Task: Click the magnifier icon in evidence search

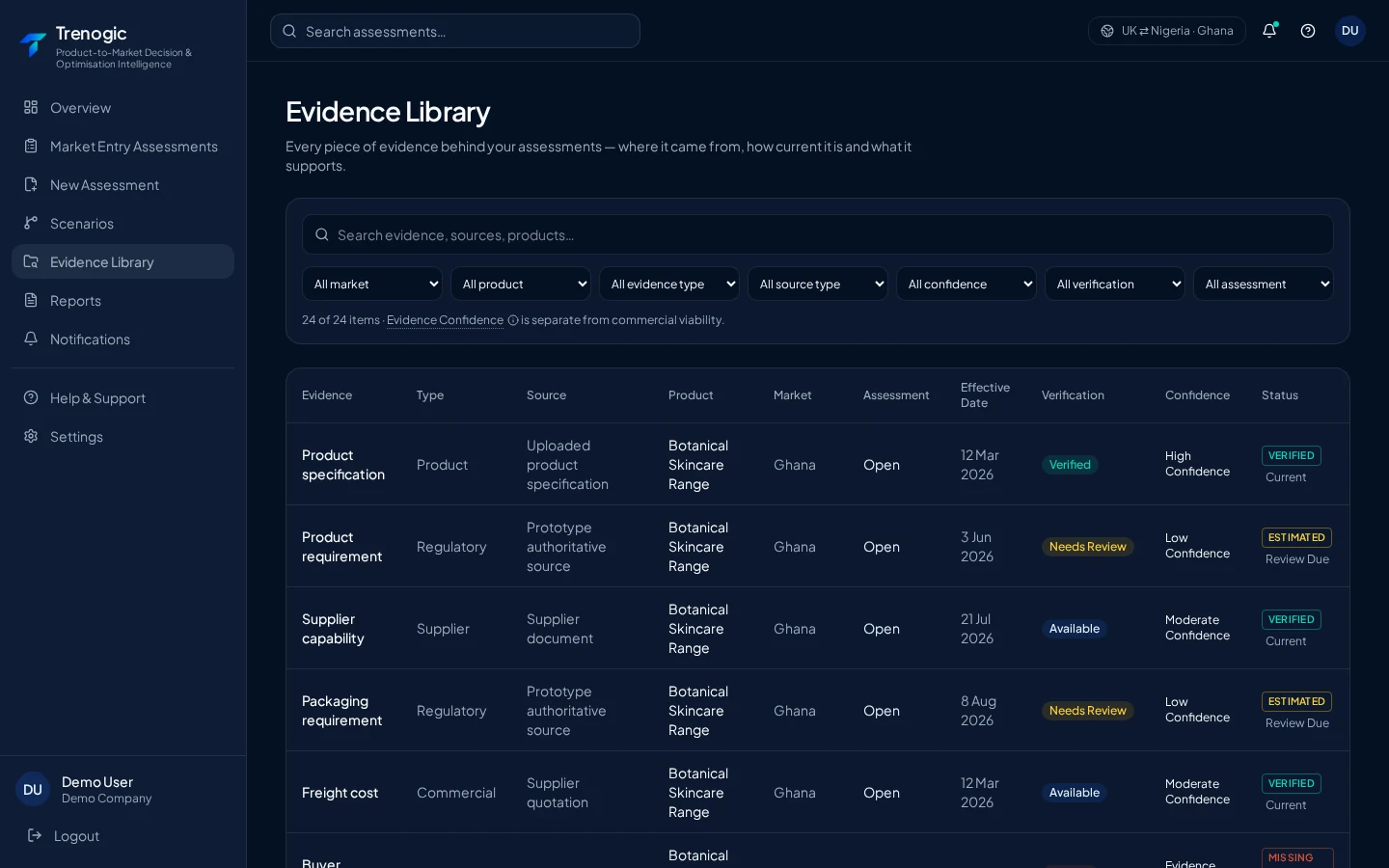Action: click(322, 234)
